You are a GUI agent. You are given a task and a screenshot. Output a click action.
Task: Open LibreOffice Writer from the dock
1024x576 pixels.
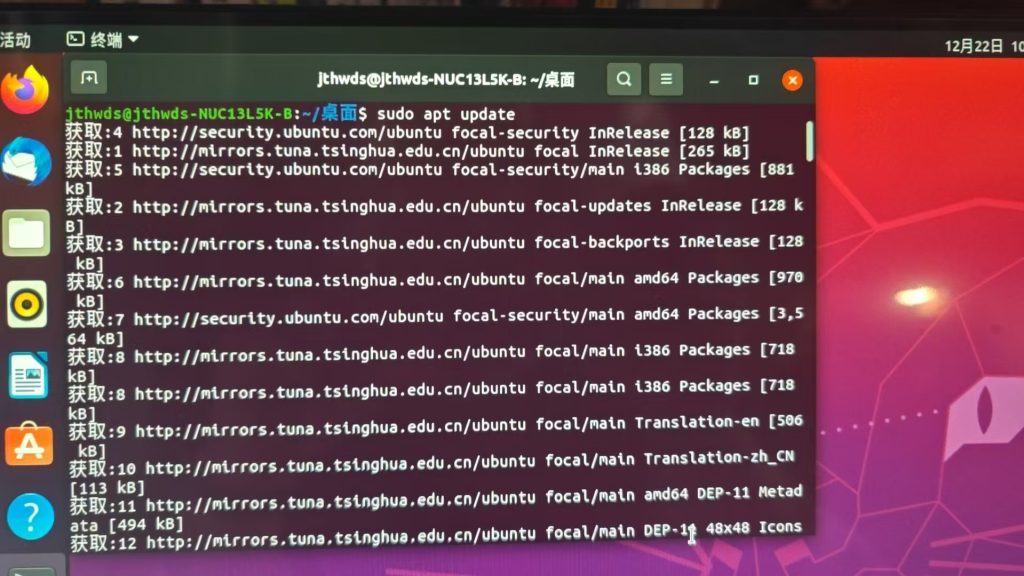click(28, 375)
